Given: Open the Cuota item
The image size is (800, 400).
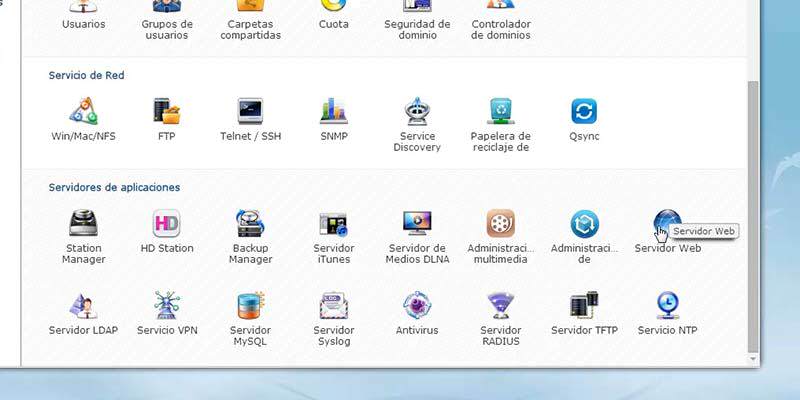Looking at the screenshot, I should point(334,15).
